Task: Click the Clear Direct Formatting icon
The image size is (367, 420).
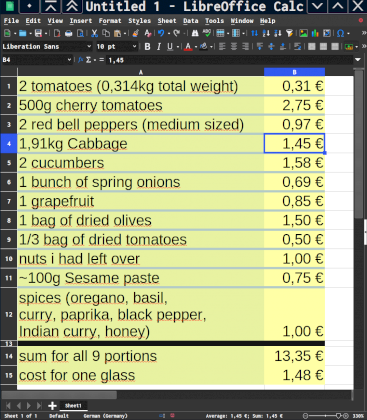Action: (x=148, y=33)
